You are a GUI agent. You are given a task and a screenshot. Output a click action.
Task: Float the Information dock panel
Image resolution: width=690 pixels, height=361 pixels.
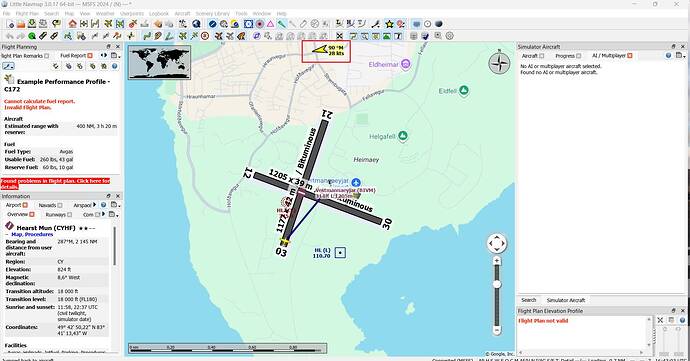tap(109, 196)
